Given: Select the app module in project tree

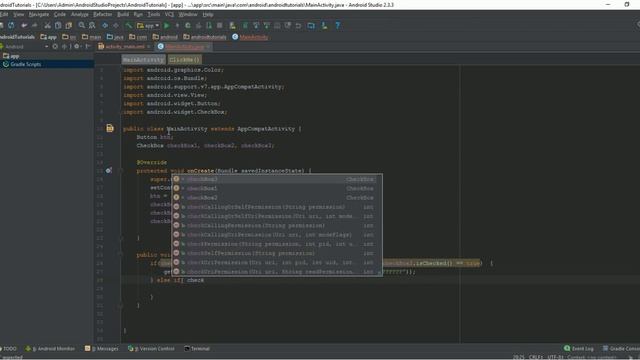Looking at the screenshot, I should pos(11,56).
